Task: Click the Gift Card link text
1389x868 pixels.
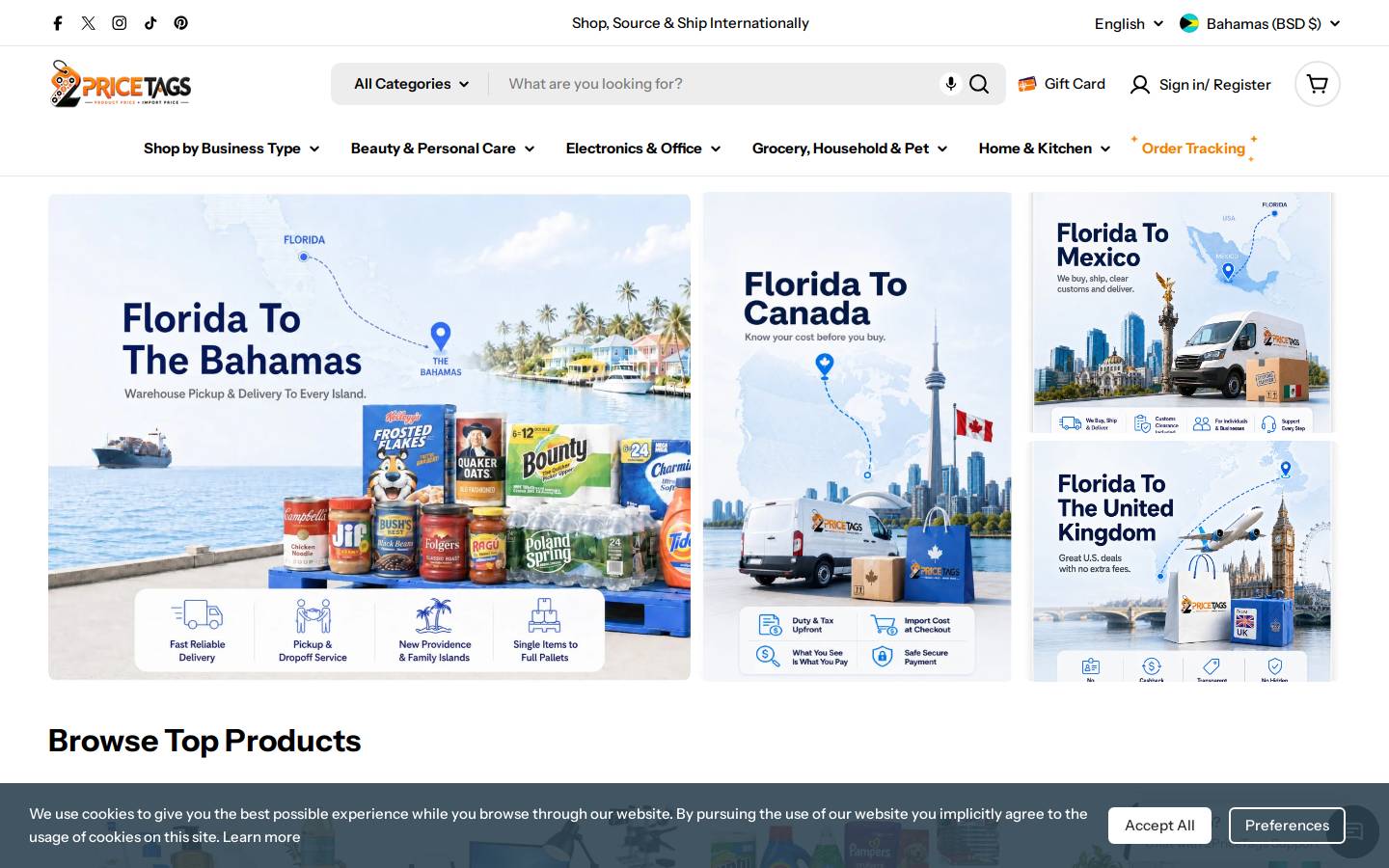Action: point(1075,84)
